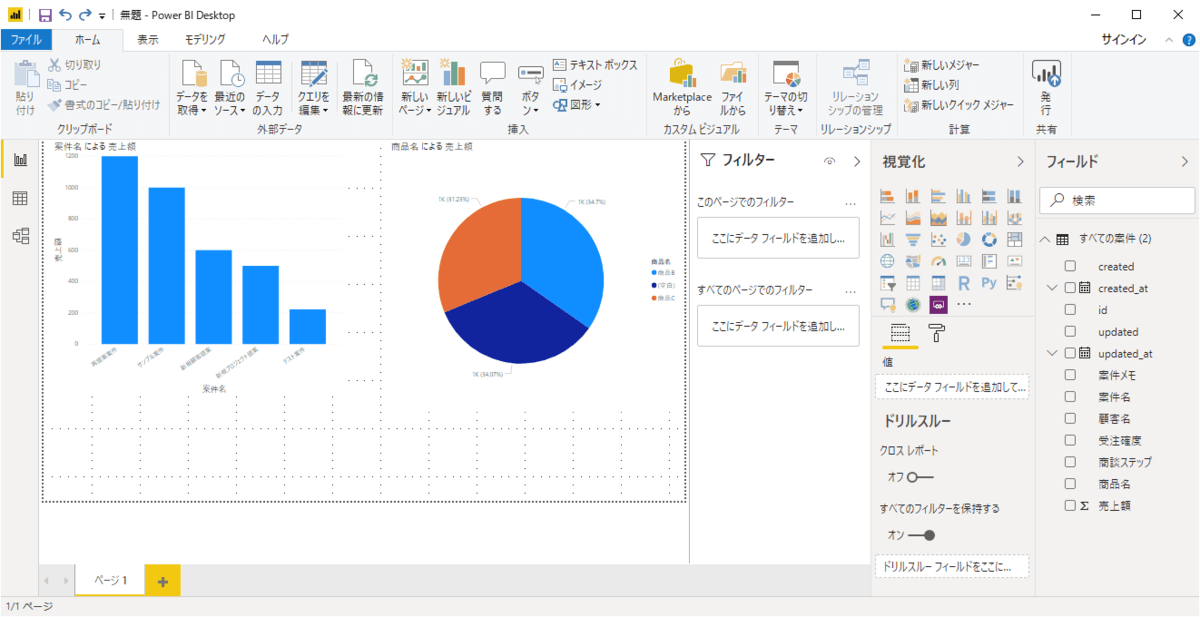The width and height of the screenshot is (1200, 617).
Task: Choose the matrix visualization
Action: point(939,283)
